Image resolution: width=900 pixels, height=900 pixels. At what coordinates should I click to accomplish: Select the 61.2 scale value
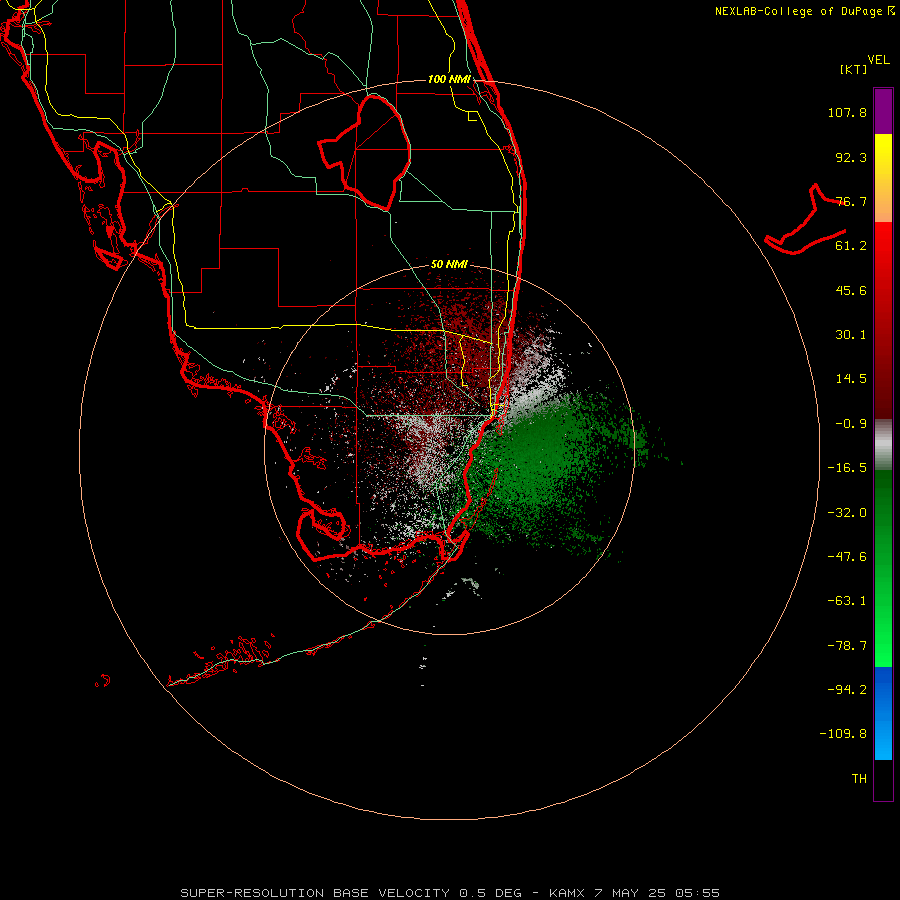point(851,246)
